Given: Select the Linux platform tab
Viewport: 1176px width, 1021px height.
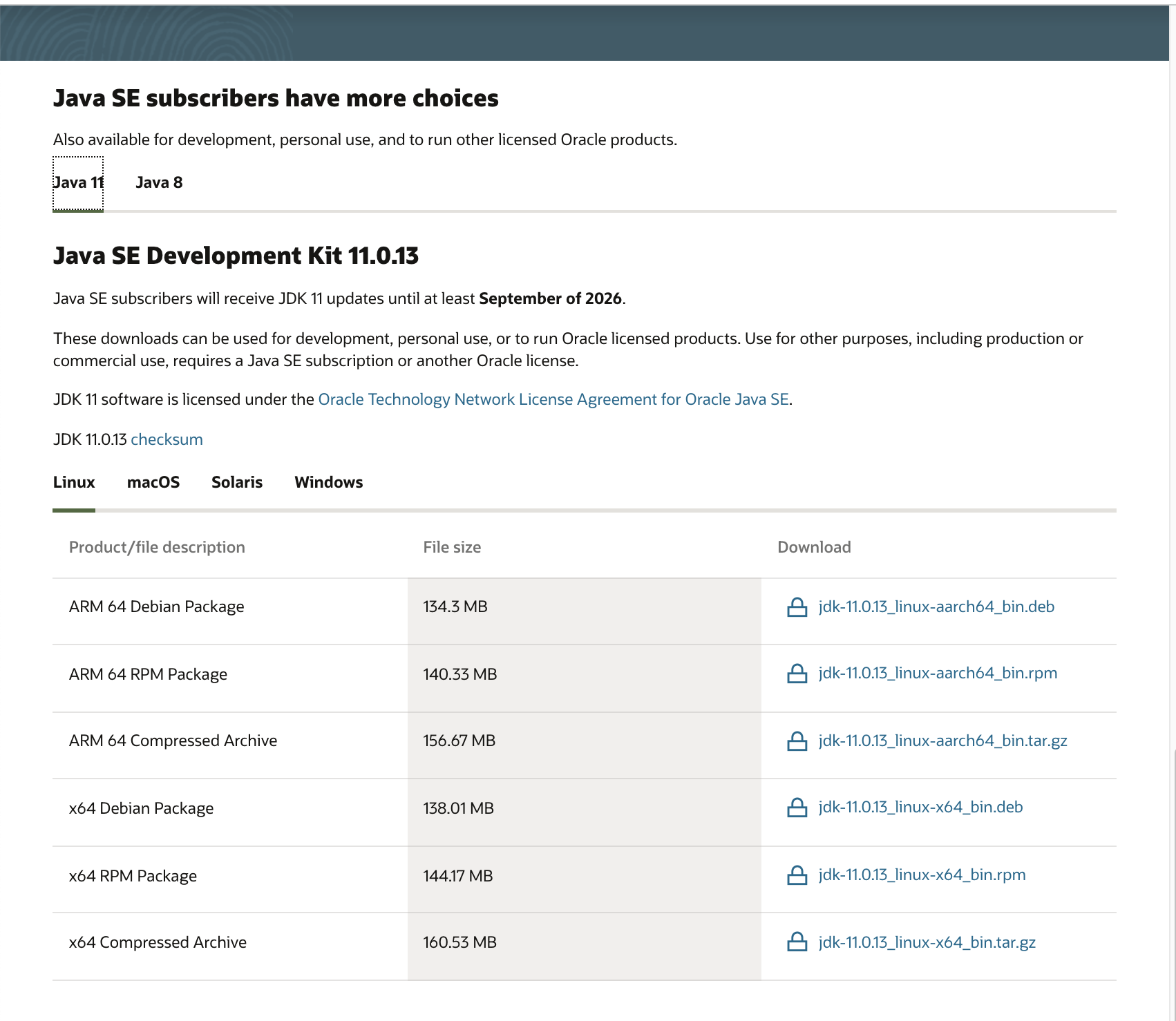Looking at the screenshot, I should 74,482.
